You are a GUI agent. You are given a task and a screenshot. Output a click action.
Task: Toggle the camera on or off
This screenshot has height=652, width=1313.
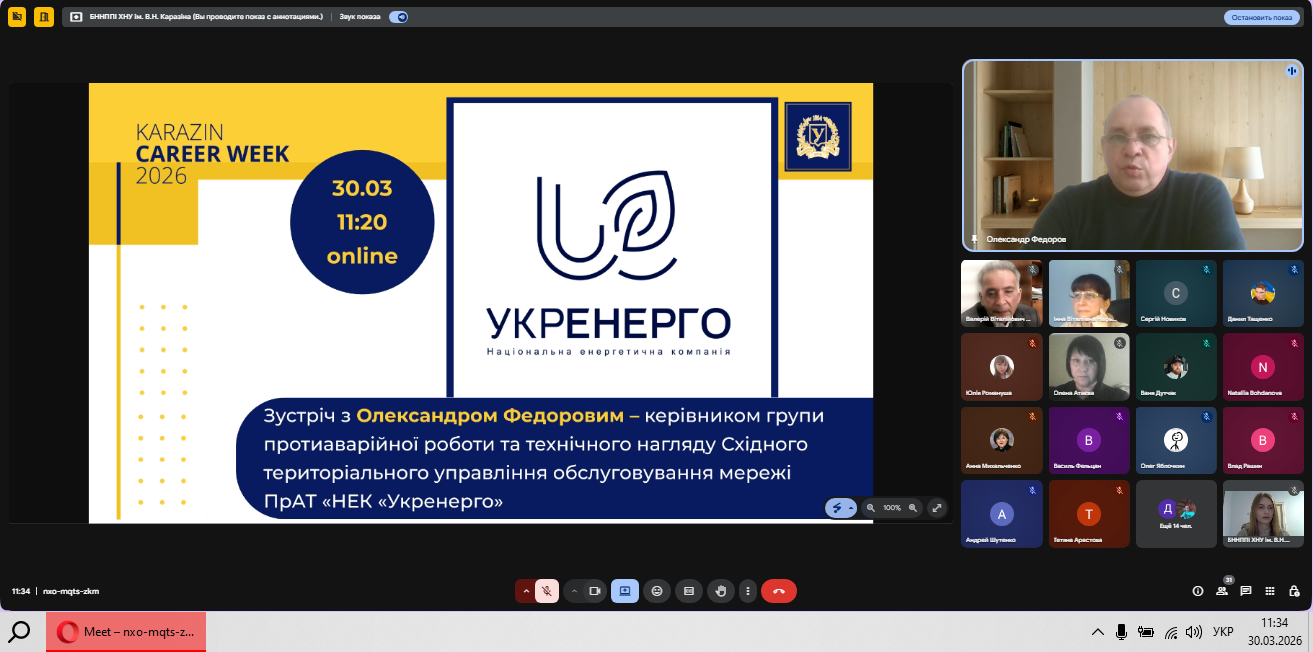pos(594,591)
